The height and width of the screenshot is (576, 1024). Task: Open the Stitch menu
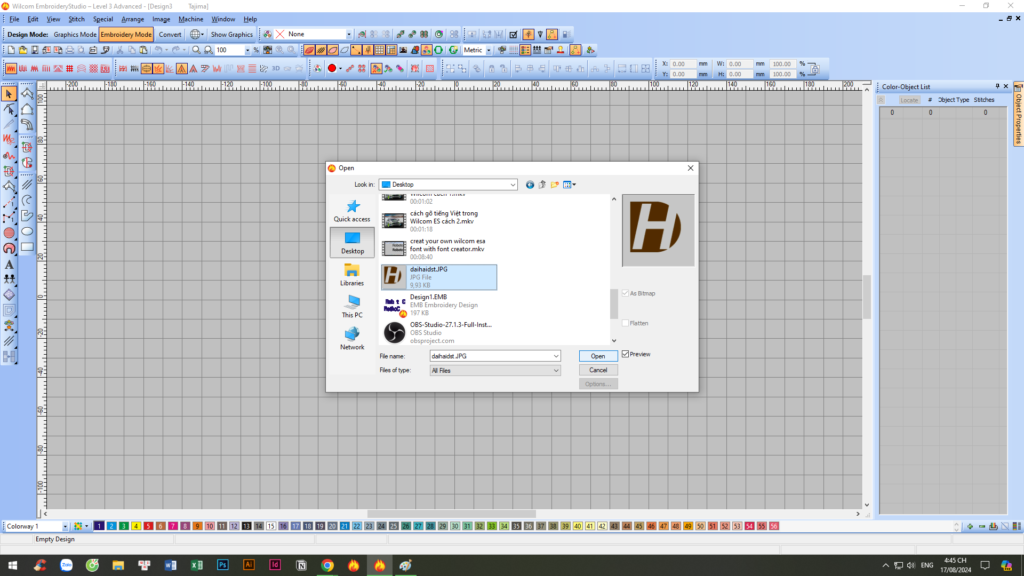[76, 19]
